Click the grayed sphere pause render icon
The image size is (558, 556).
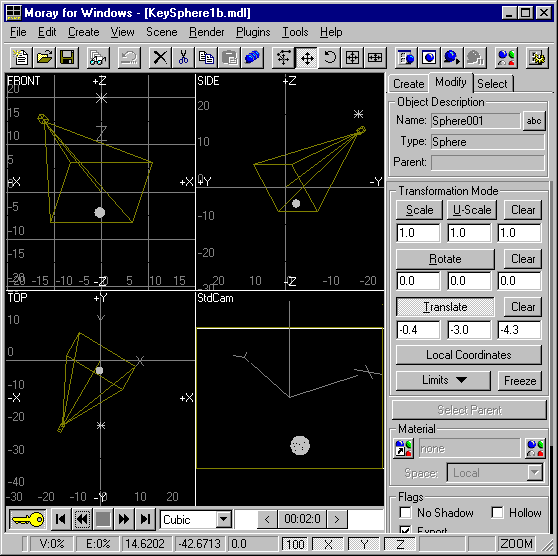coord(475,57)
